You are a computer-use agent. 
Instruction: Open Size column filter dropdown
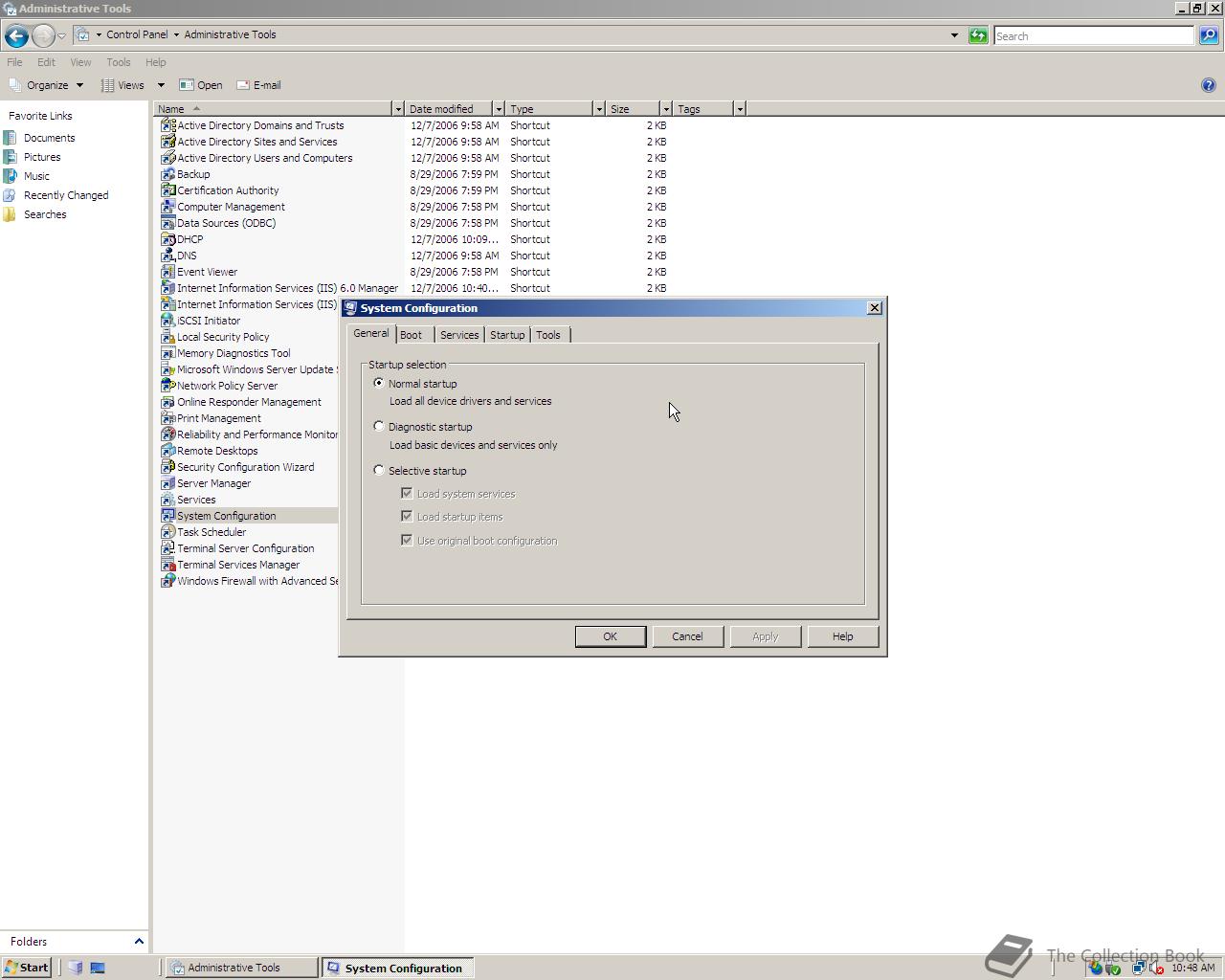666,109
